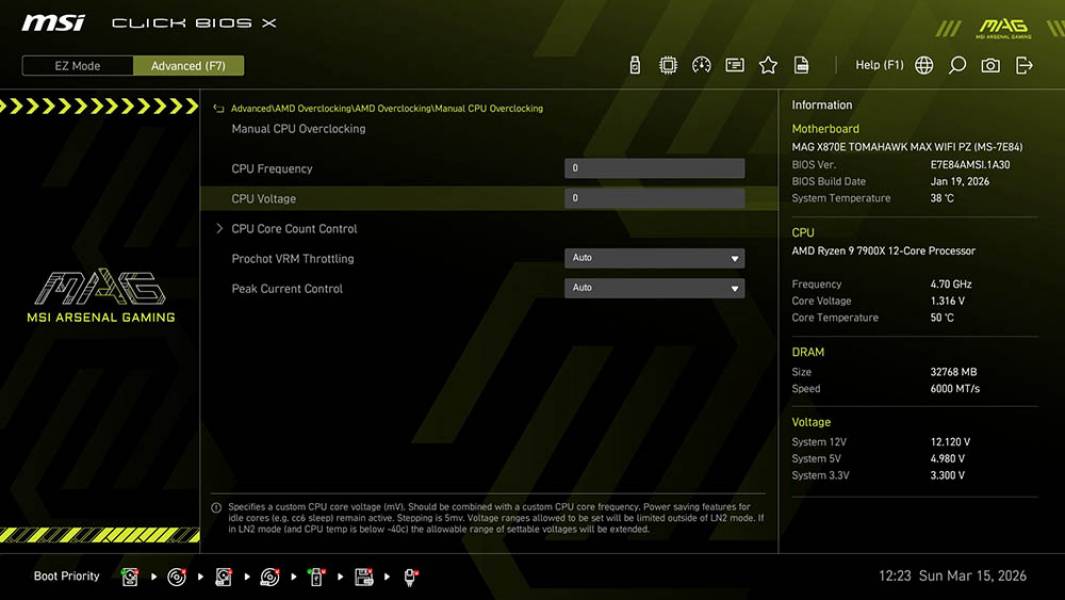Click the CPU Frequency input field
1065x600 pixels.
(656, 168)
